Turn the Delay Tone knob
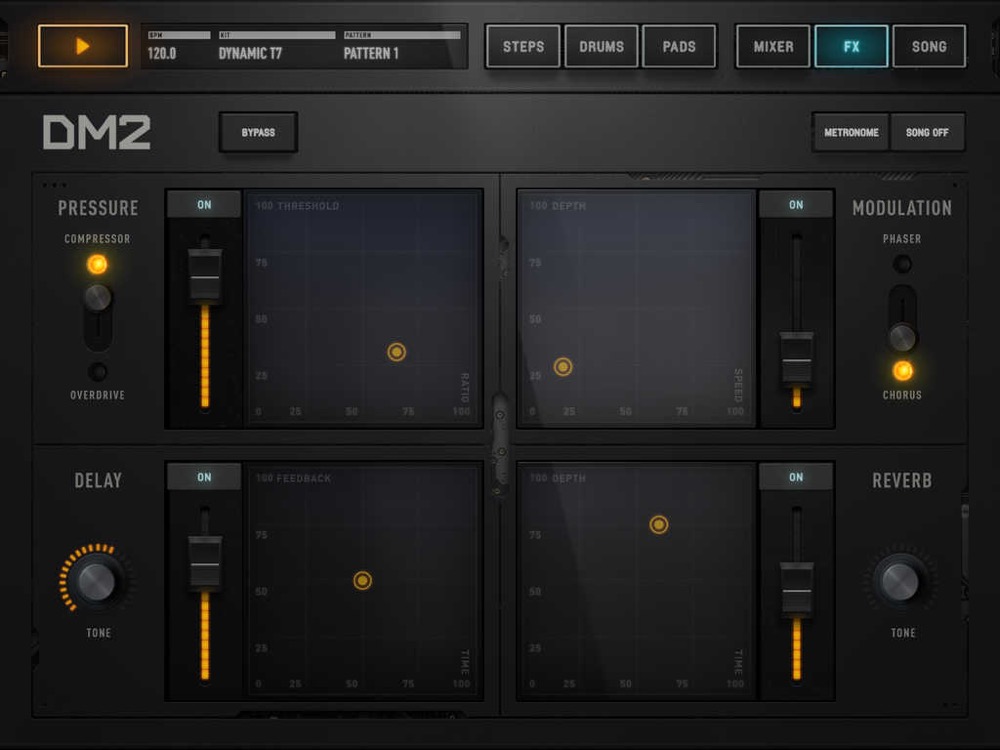This screenshot has height=750, width=1000. coord(96,581)
